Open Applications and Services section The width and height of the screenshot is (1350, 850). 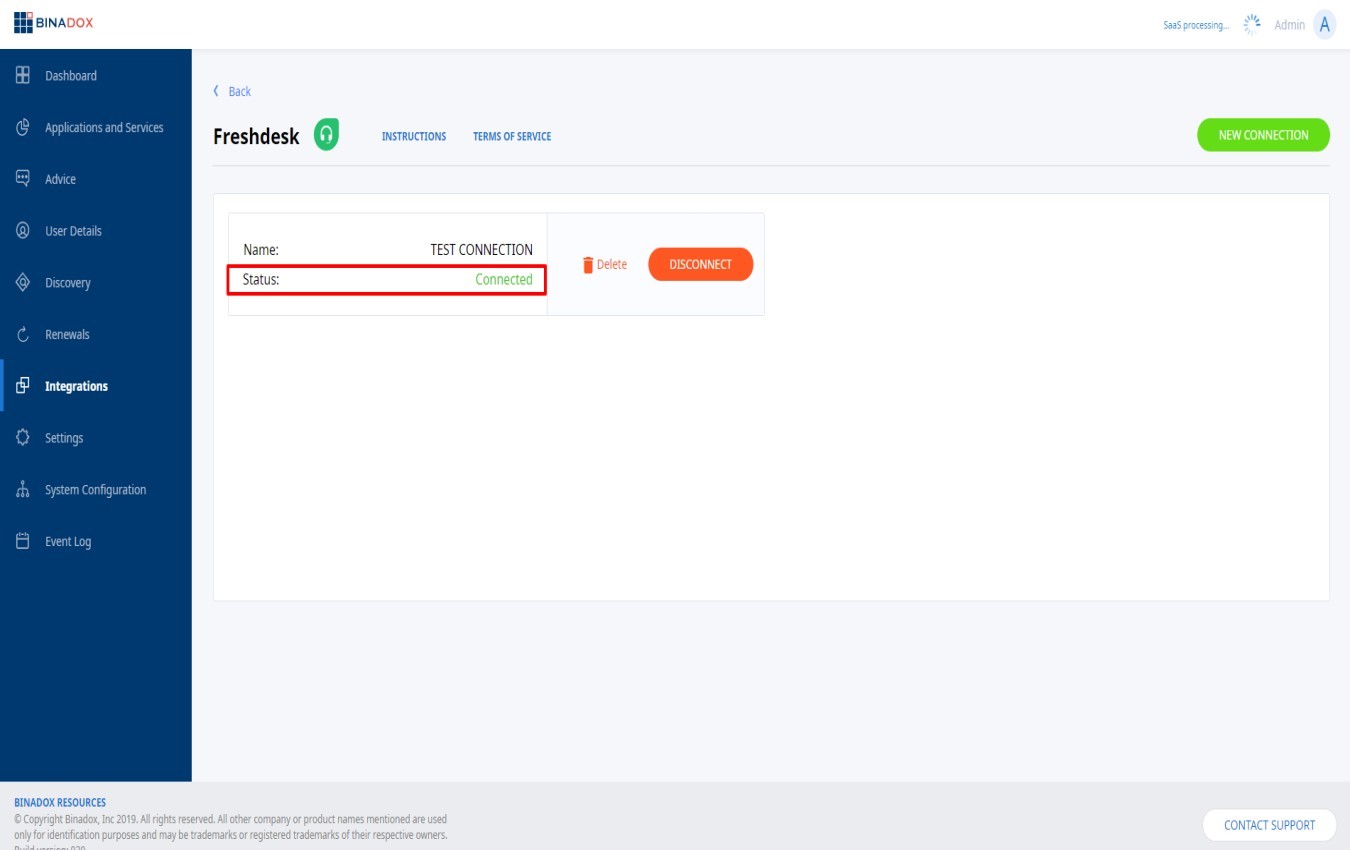pyautogui.click(x=104, y=128)
